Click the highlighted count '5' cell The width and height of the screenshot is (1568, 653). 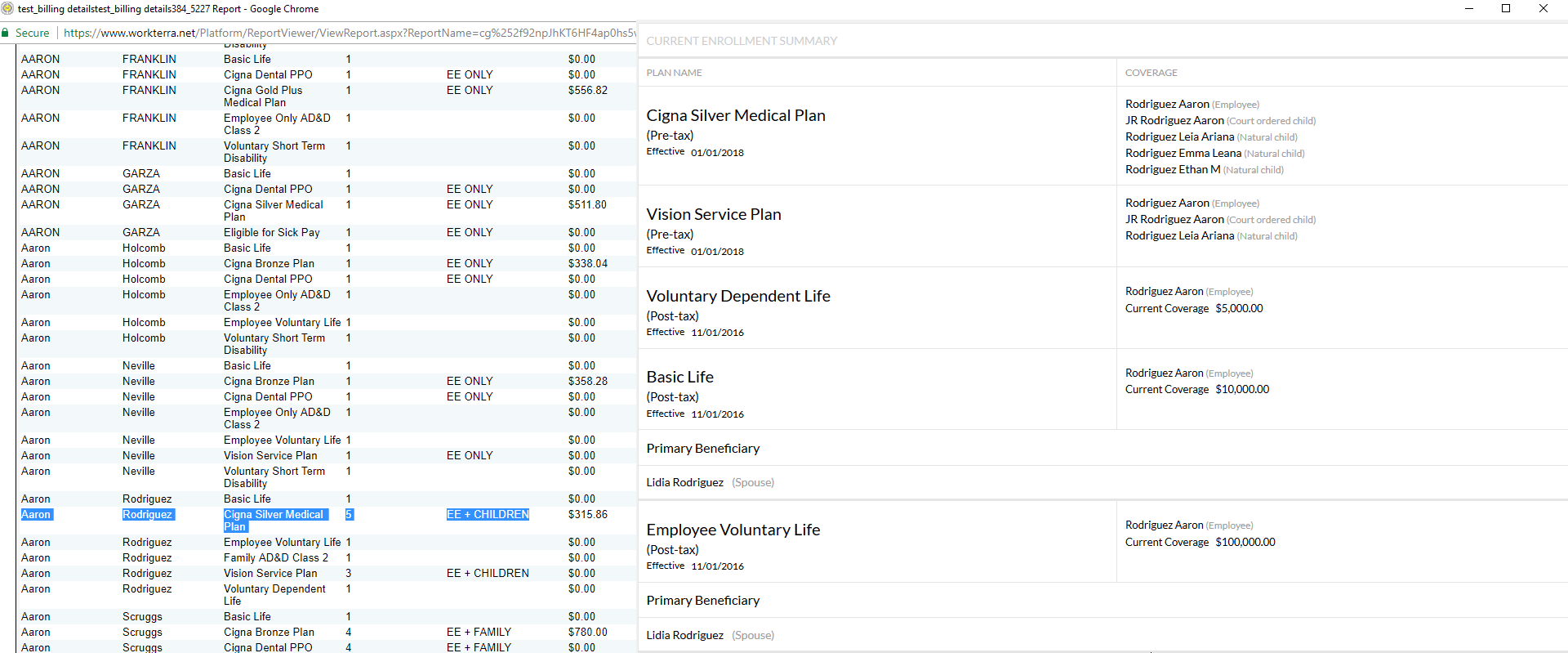(x=349, y=514)
